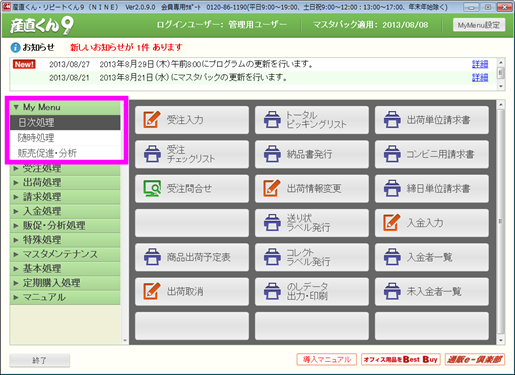The height and width of the screenshot is (375, 515).
Task: Open 受注チェックリスト printer icon
Action: point(152,154)
